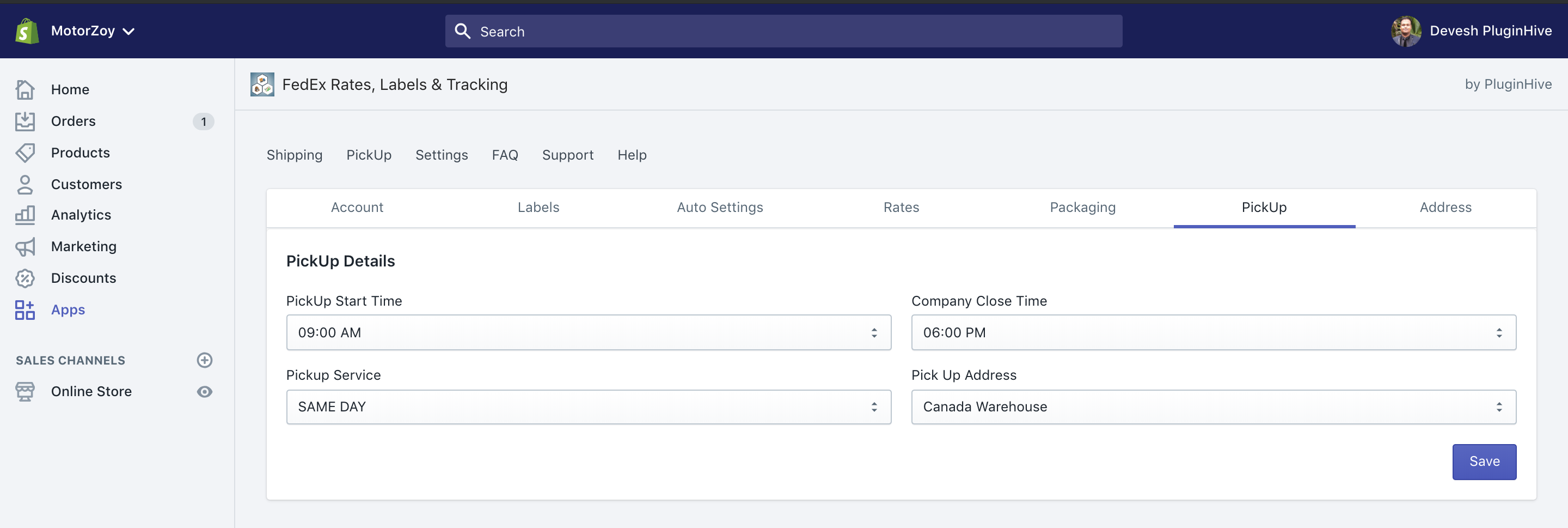Open Products in the sidebar
Viewport: 1568px width, 528px height.
pos(81,153)
